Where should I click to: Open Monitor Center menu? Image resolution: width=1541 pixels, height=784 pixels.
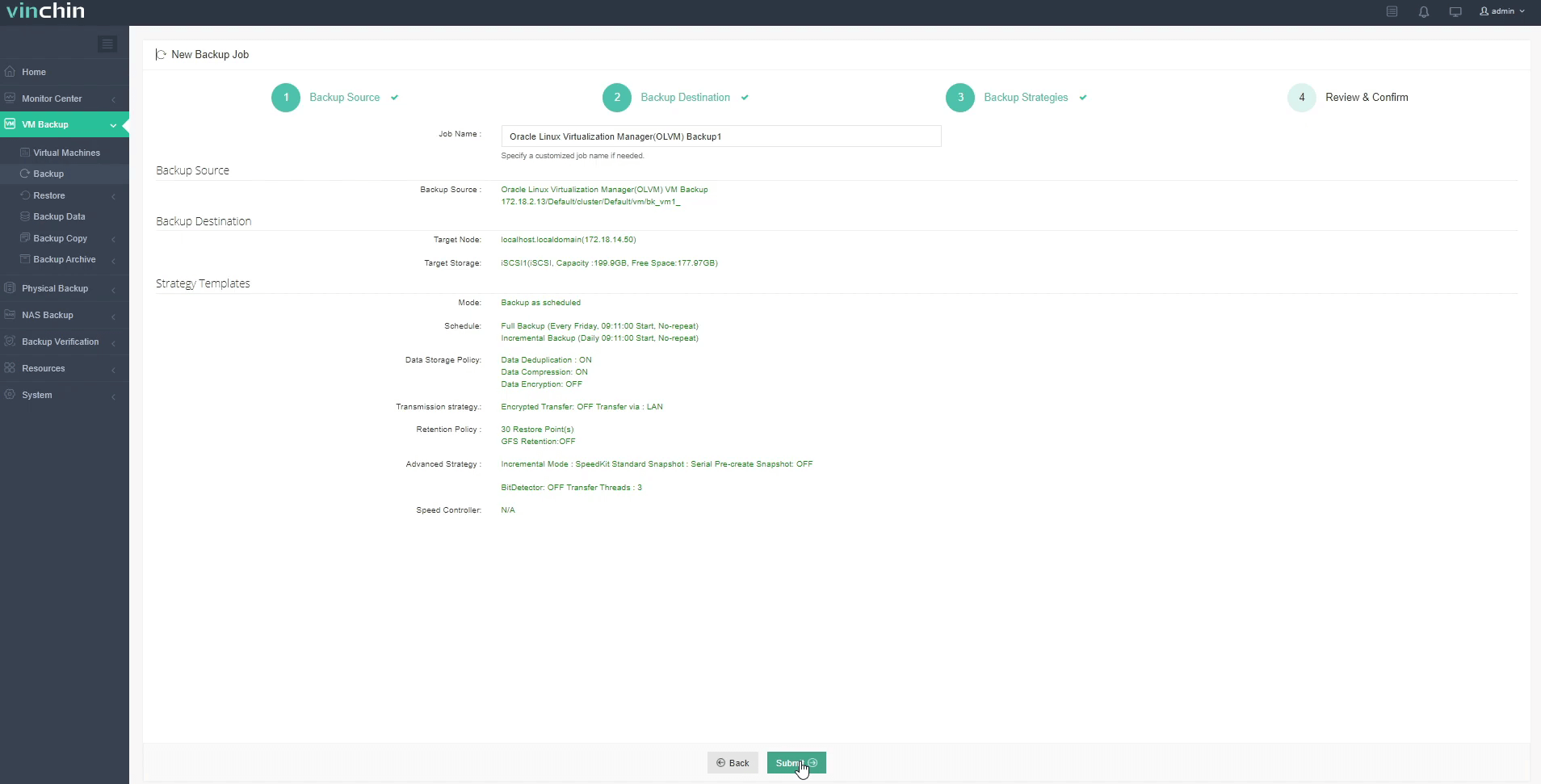coord(65,99)
